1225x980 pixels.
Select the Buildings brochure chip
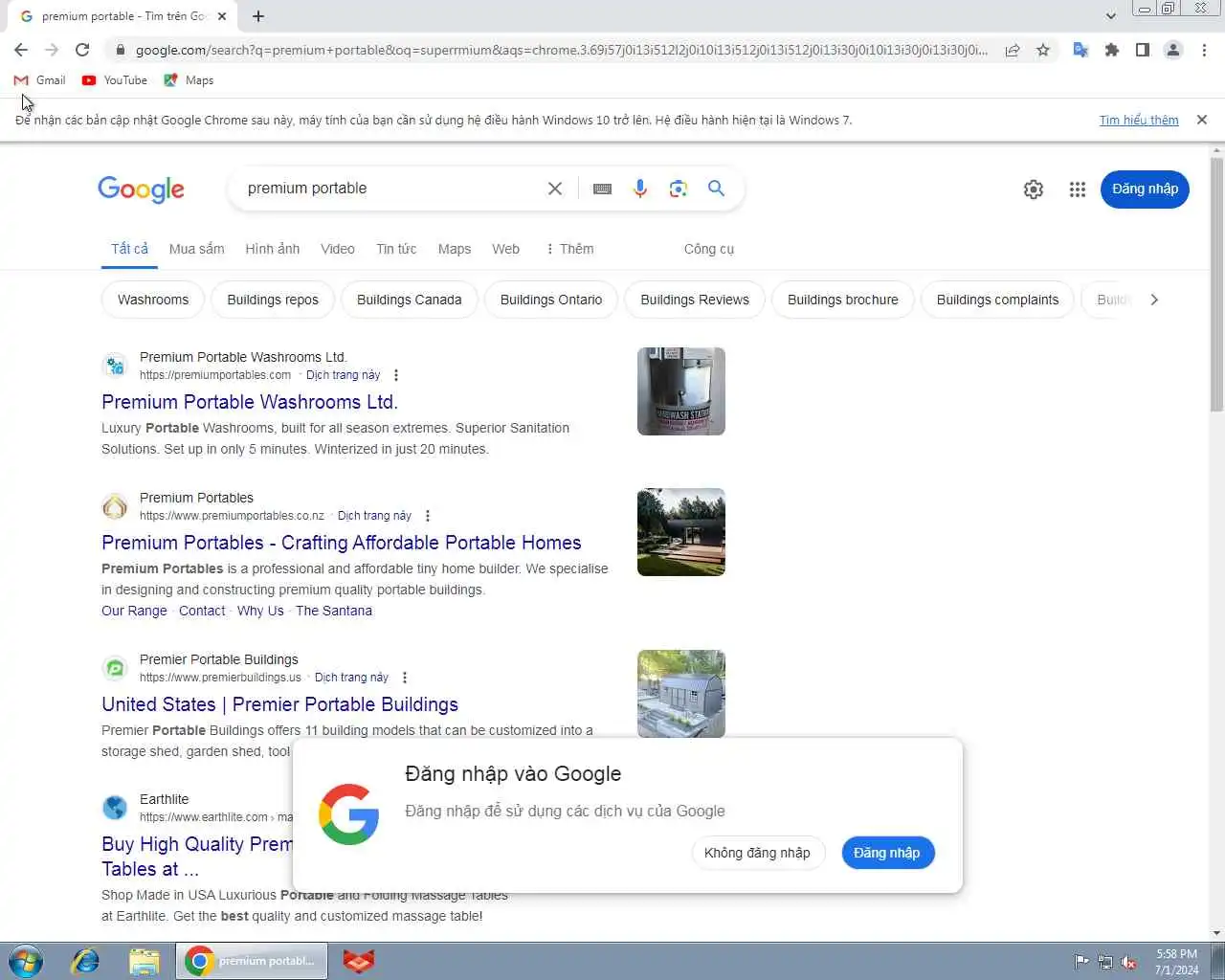(843, 300)
